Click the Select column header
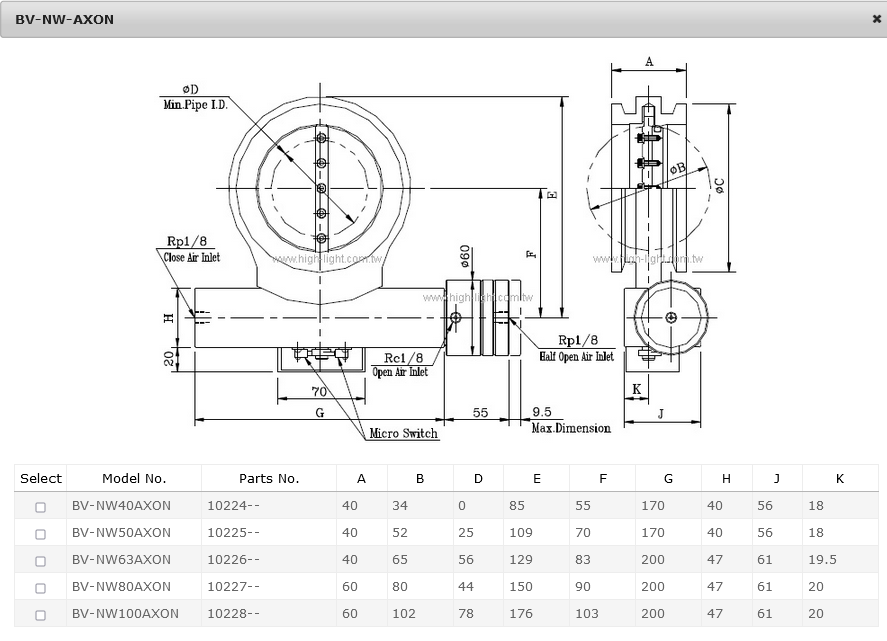The height and width of the screenshot is (641, 887). coord(41,479)
